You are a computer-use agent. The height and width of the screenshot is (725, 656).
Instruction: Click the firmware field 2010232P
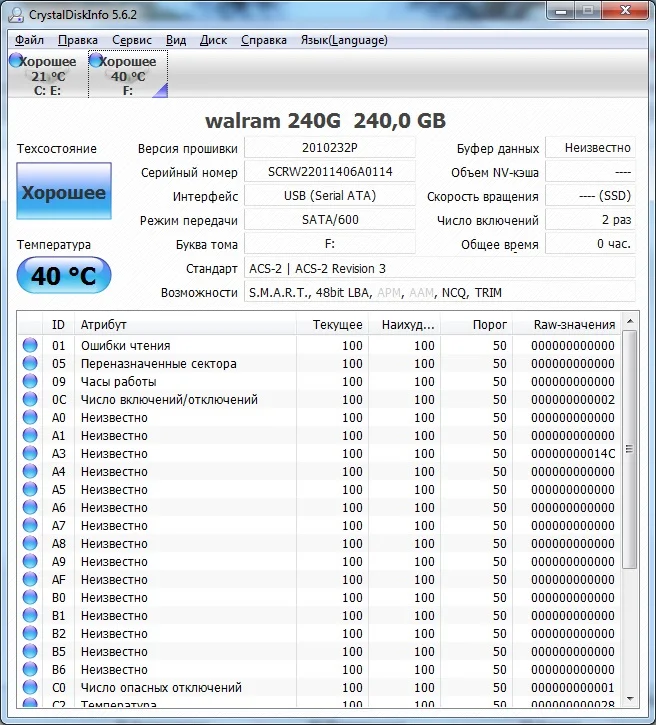(x=330, y=148)
